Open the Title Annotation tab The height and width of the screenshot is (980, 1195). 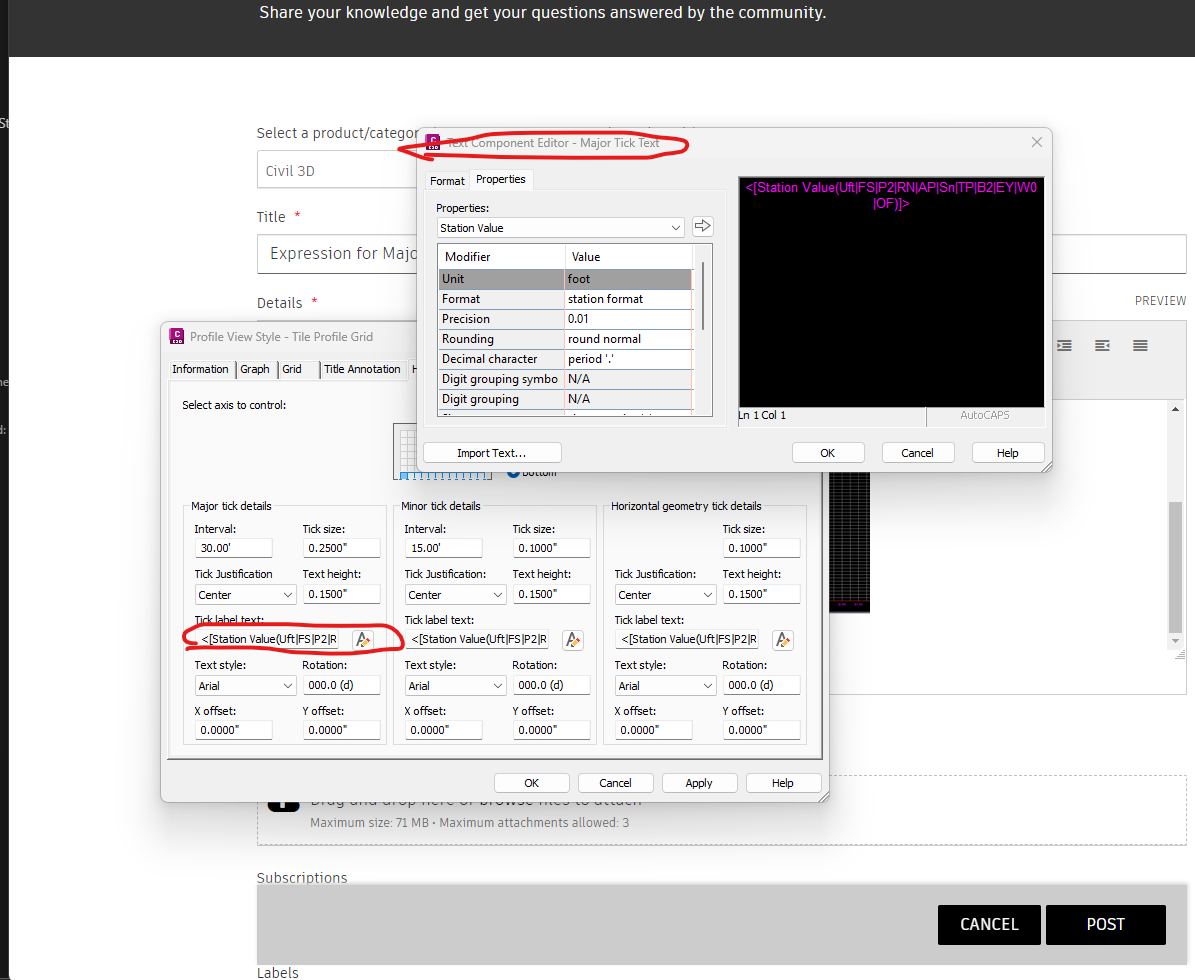[x=362, y=369]
